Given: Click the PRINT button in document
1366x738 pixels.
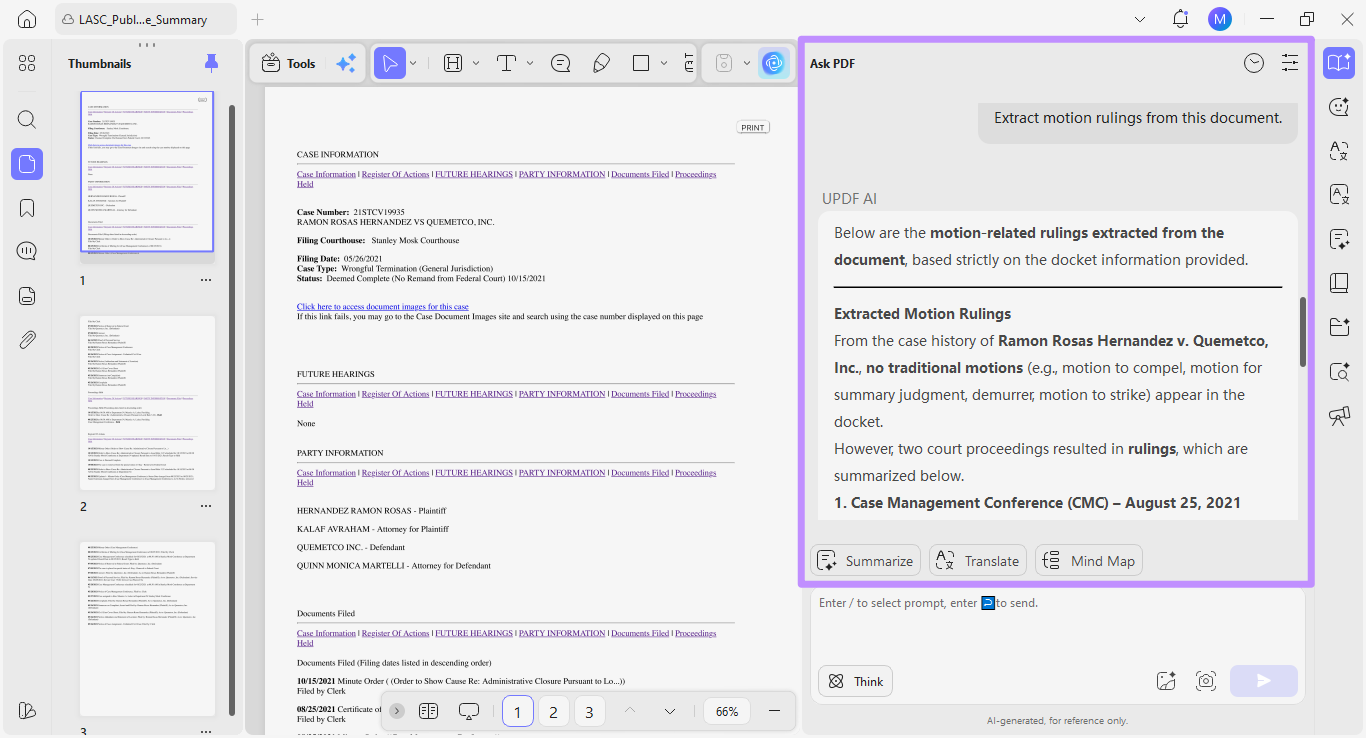Looking at the screenshot, I should coord(753,127).
